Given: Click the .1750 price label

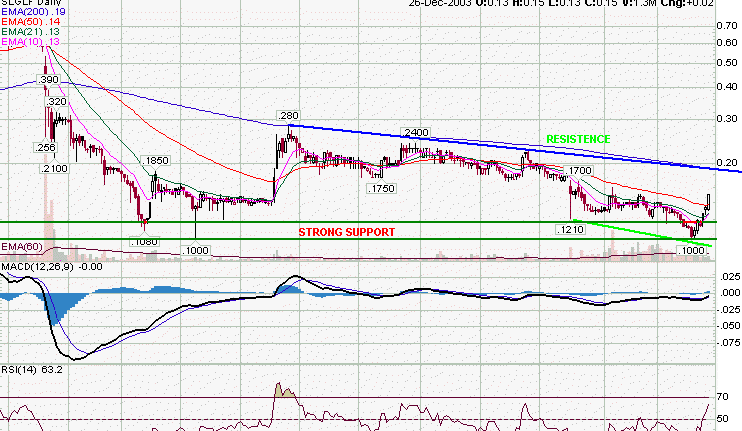Looking at the screenshot, I should click(381, 188).
